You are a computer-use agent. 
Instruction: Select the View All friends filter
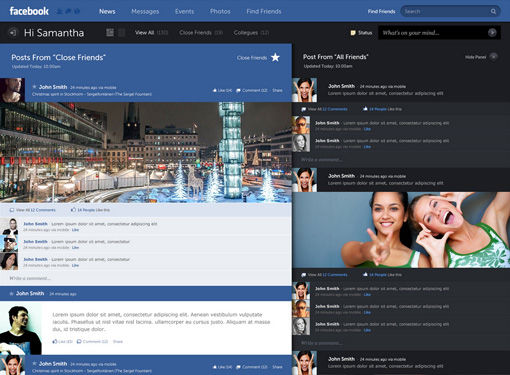(151, 32)
